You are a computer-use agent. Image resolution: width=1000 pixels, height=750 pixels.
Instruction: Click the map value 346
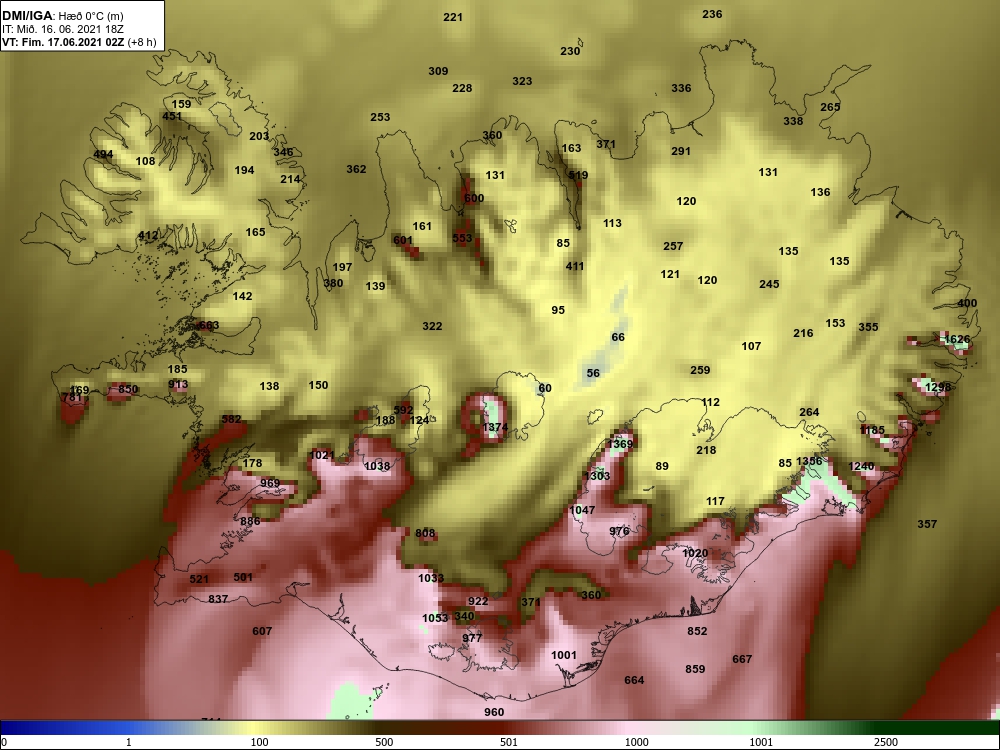(x=283, y=152)
